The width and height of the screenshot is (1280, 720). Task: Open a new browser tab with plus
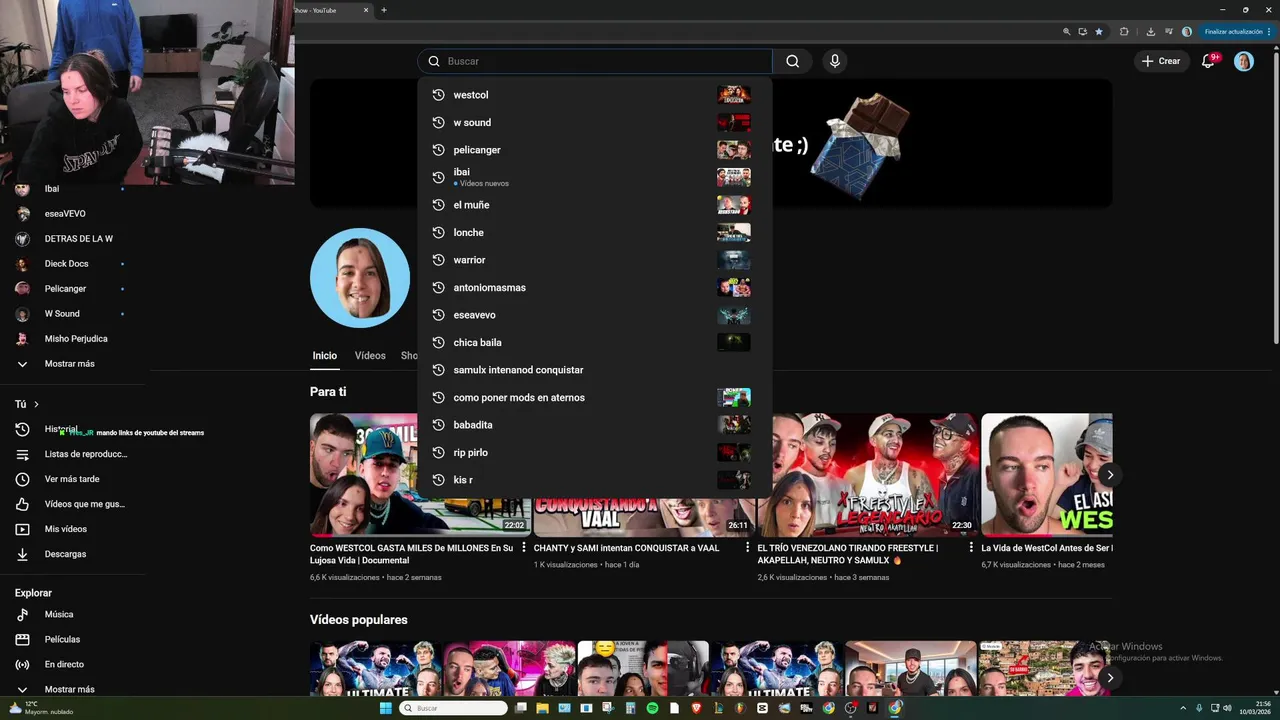tap(384, 10)
